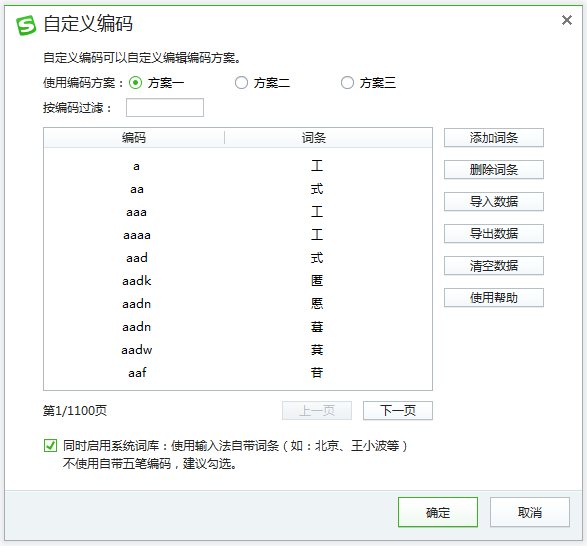Click the 词条 column header

click(314, 137)
